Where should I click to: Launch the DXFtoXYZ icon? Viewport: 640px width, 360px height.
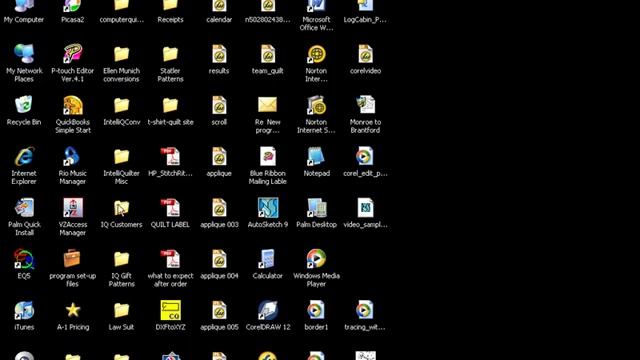point(171,310)
